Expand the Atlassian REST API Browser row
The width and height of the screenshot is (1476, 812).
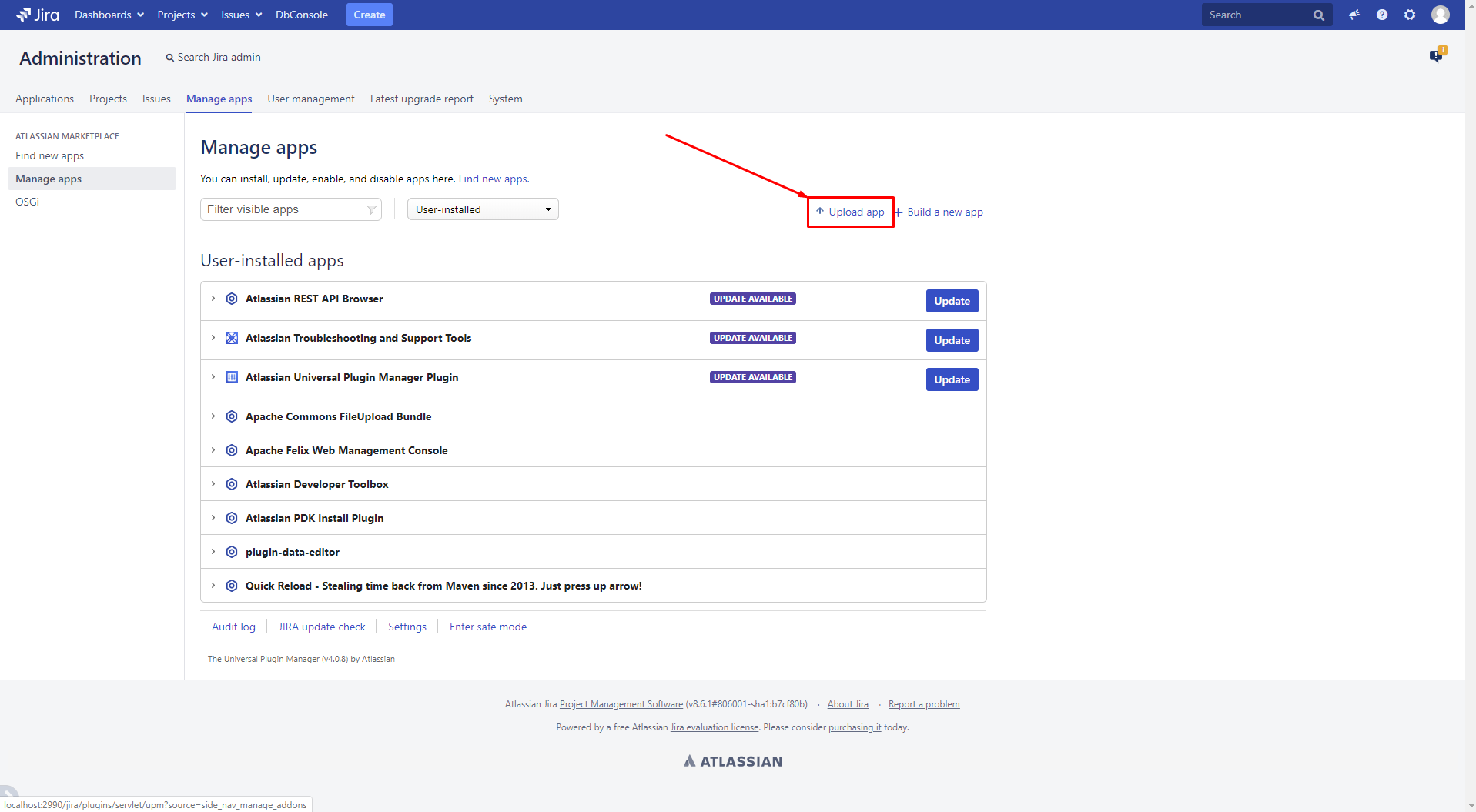pos(213,299)
